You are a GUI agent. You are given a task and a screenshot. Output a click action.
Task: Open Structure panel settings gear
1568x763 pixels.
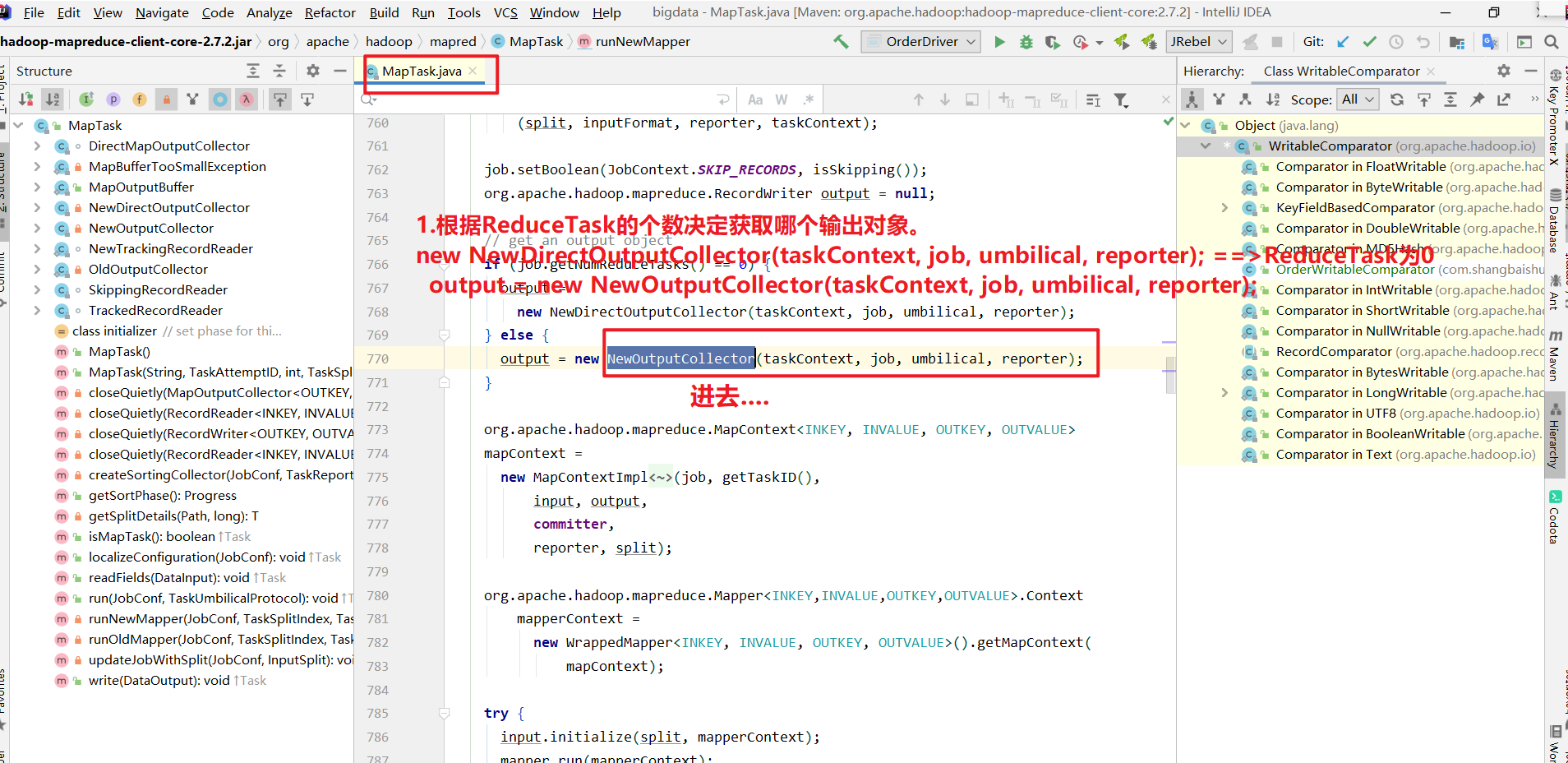(x=313, y=71)
